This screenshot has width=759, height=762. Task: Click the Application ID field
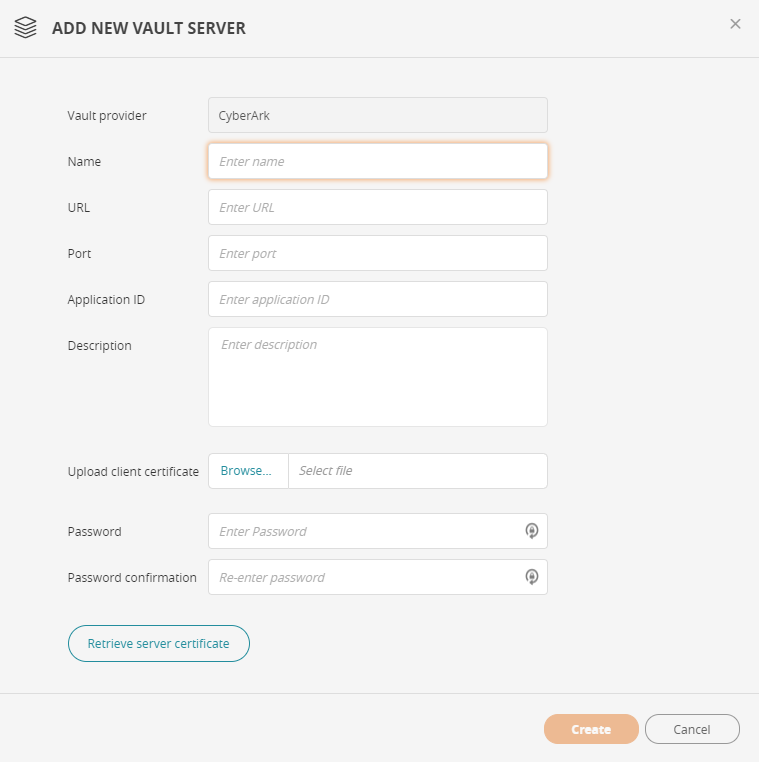(x=377, y=299)
